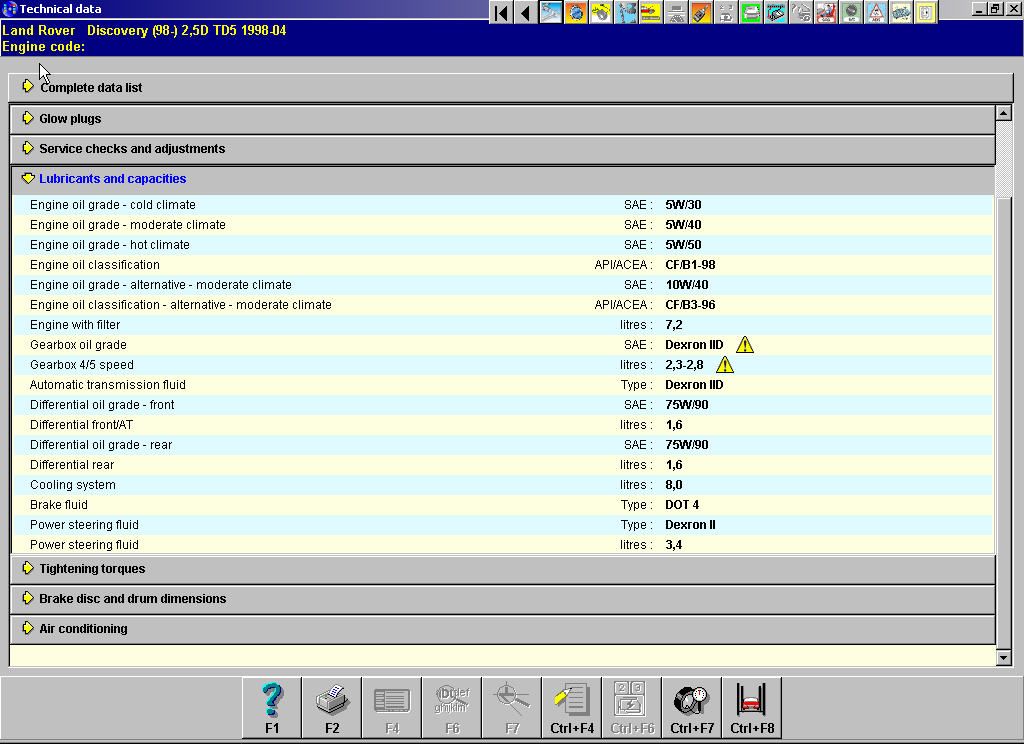Click the 10W/40 alternative oil grade value
Viewport: 1024px width, 744px height.
point(687,285)
